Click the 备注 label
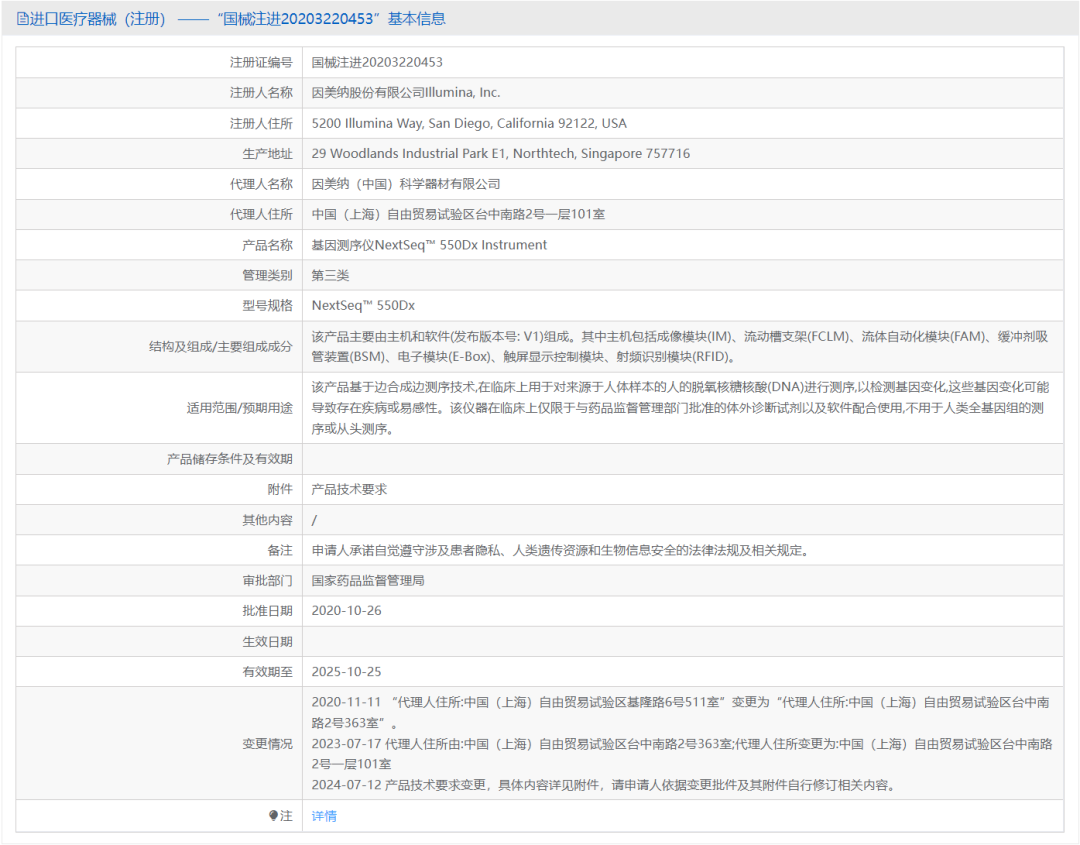1080x845 pixels. click(280, 550)
